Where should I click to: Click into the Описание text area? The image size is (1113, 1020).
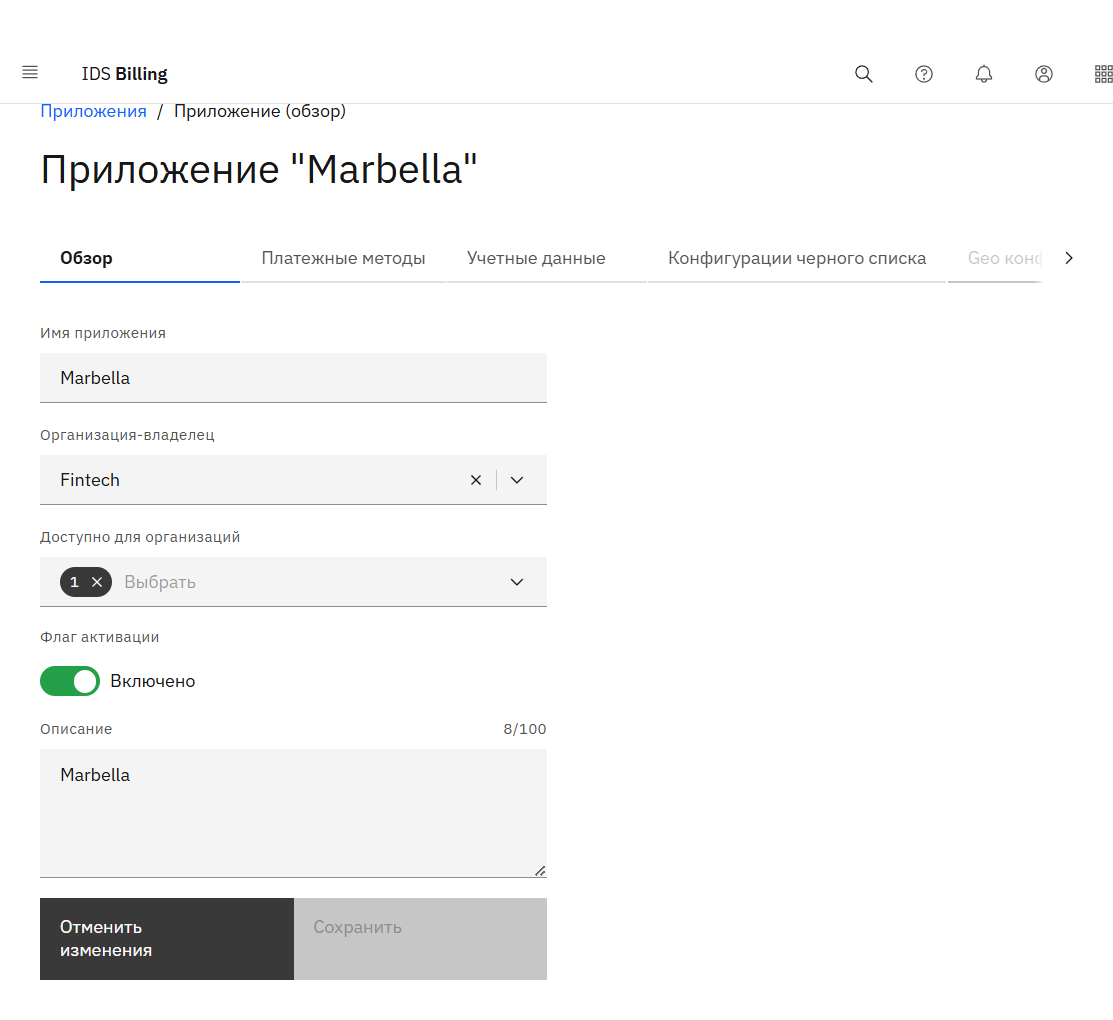coord(293,812)
